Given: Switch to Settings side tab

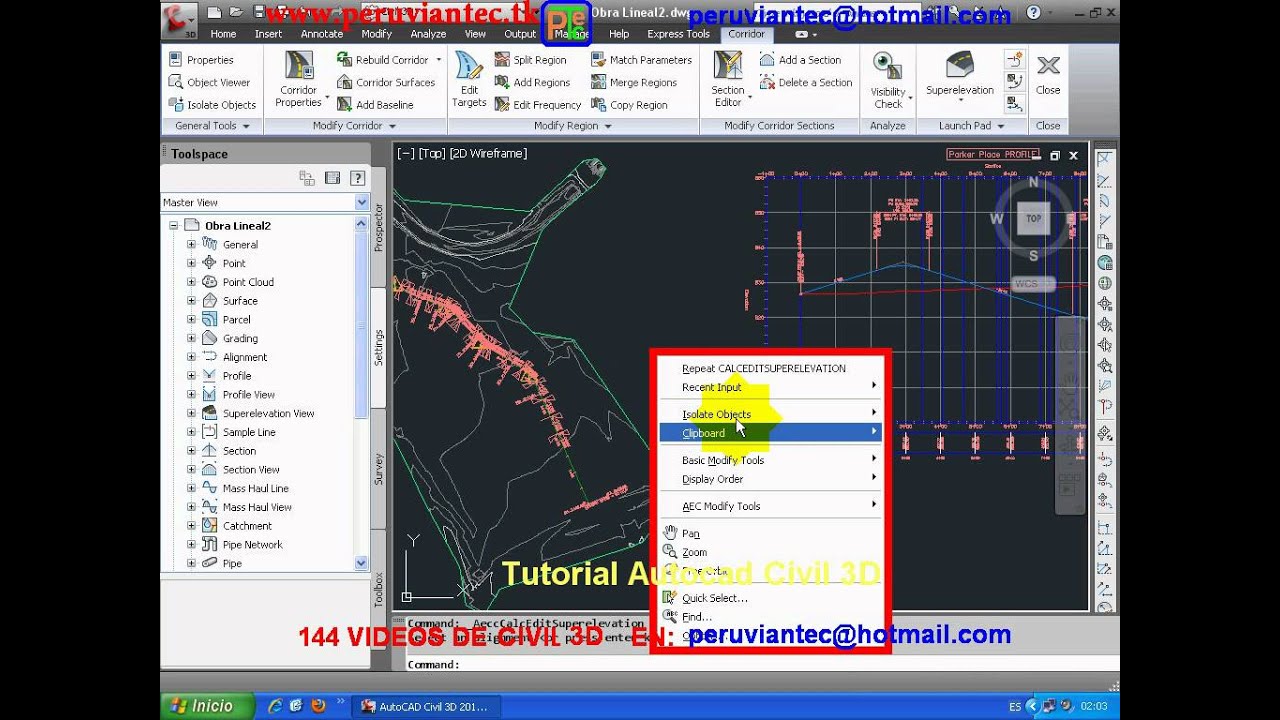Looking at the screenshot, I should [378, 347].
